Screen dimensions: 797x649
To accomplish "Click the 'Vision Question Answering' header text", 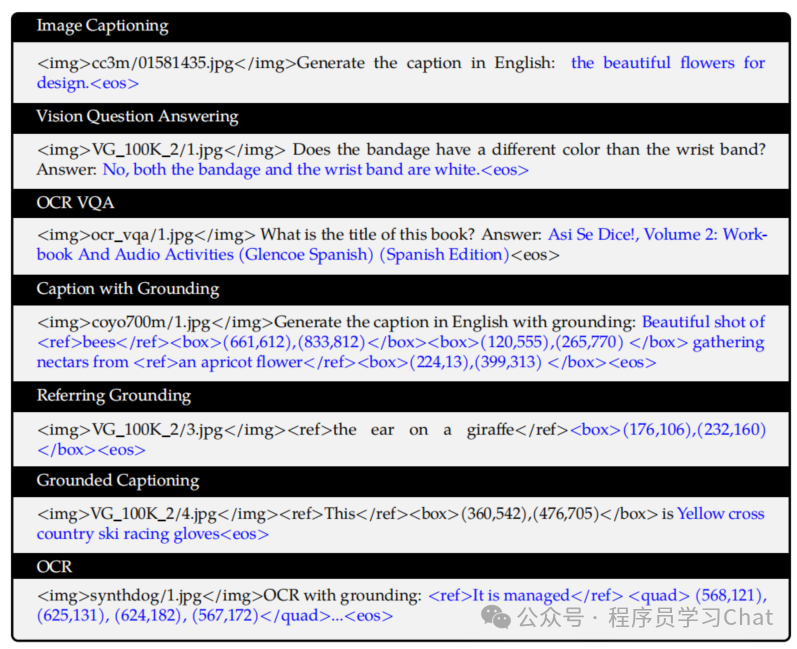I will 137,116.
